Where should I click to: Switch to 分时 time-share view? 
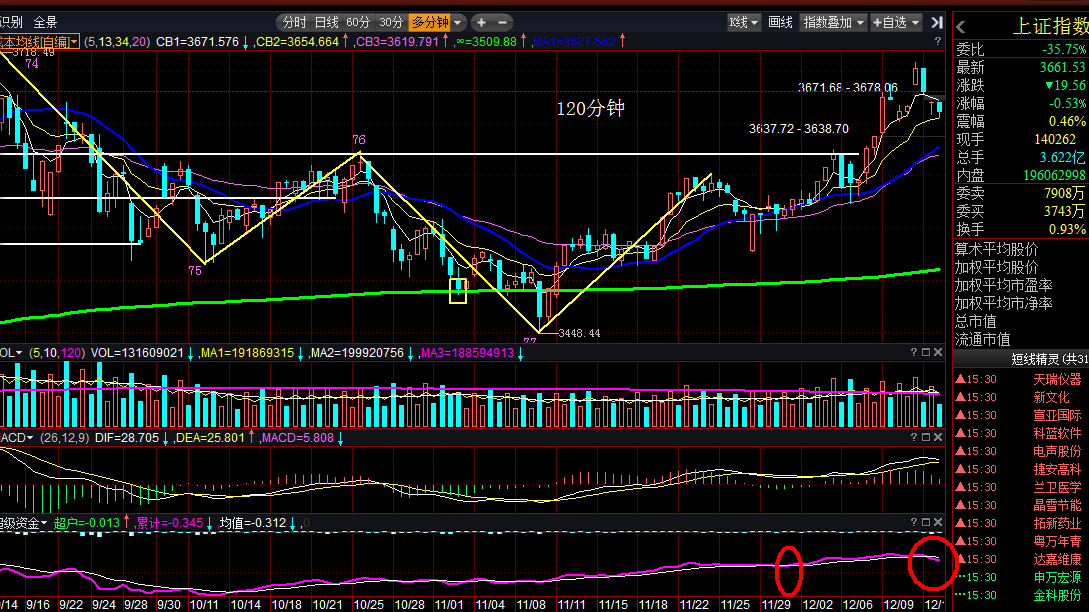(x=294, y=22)
